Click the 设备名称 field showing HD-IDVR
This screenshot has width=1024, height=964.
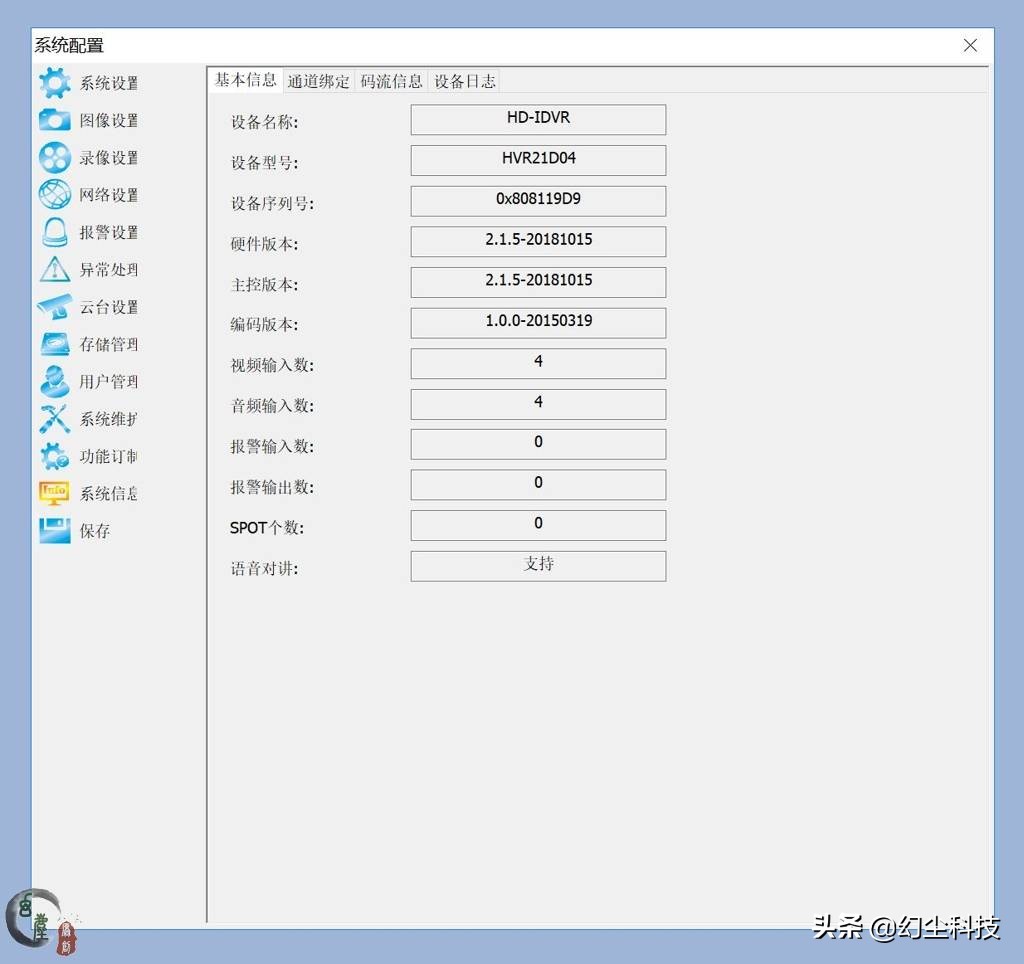pyautogui.click(x=538, y=119)
